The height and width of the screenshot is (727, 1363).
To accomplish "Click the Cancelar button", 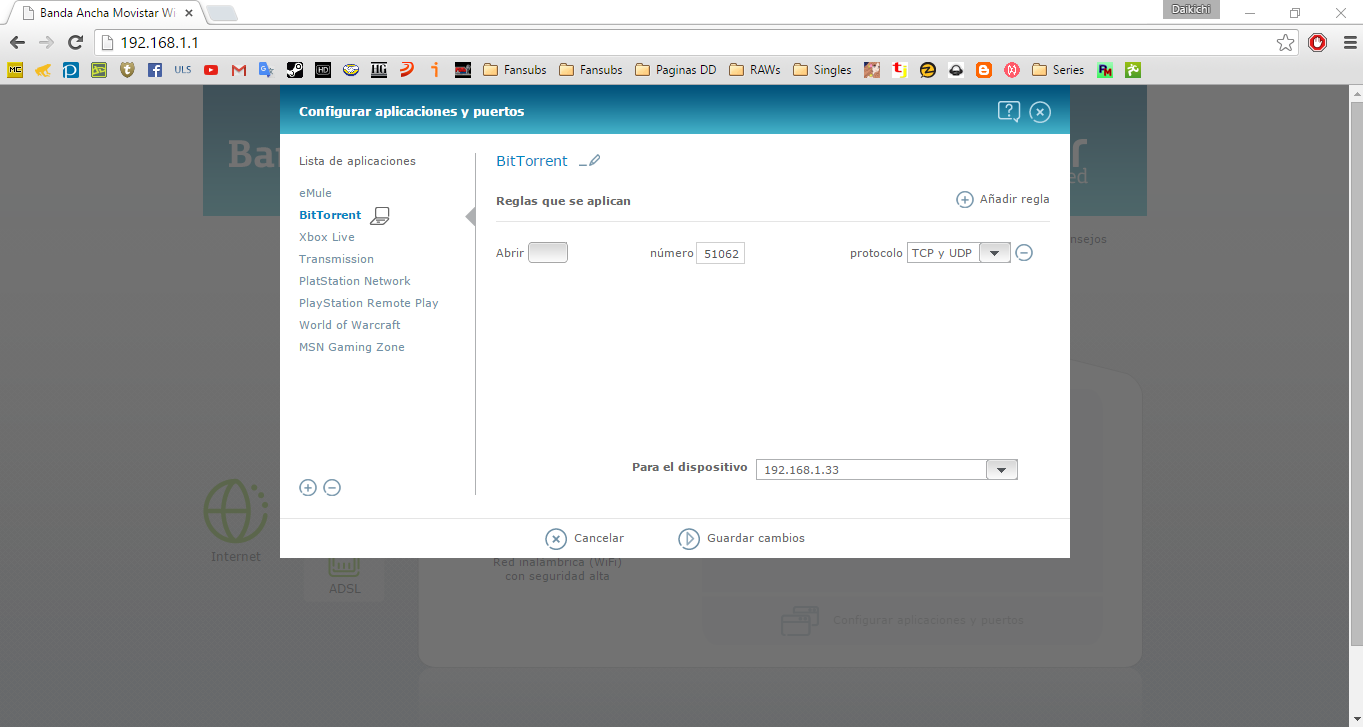I will (585, 538).
